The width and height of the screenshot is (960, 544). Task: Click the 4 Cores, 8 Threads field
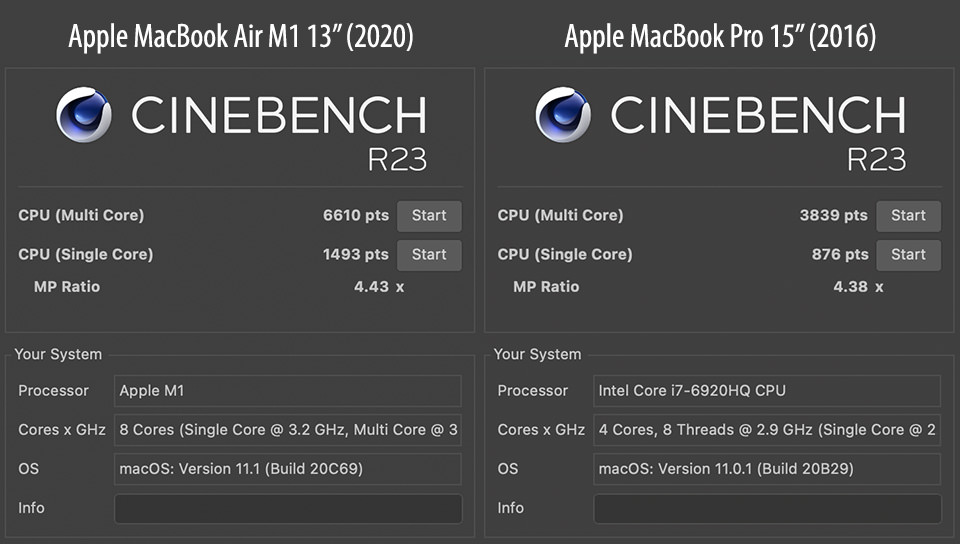[x=767, y=430]
